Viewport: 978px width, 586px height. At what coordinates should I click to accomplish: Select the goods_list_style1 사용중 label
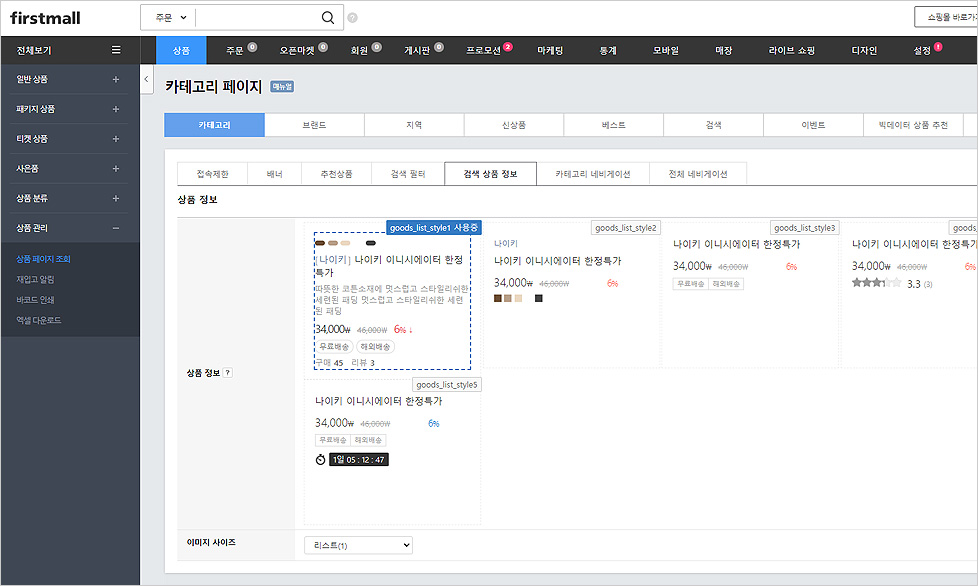(x=433, y=228)
